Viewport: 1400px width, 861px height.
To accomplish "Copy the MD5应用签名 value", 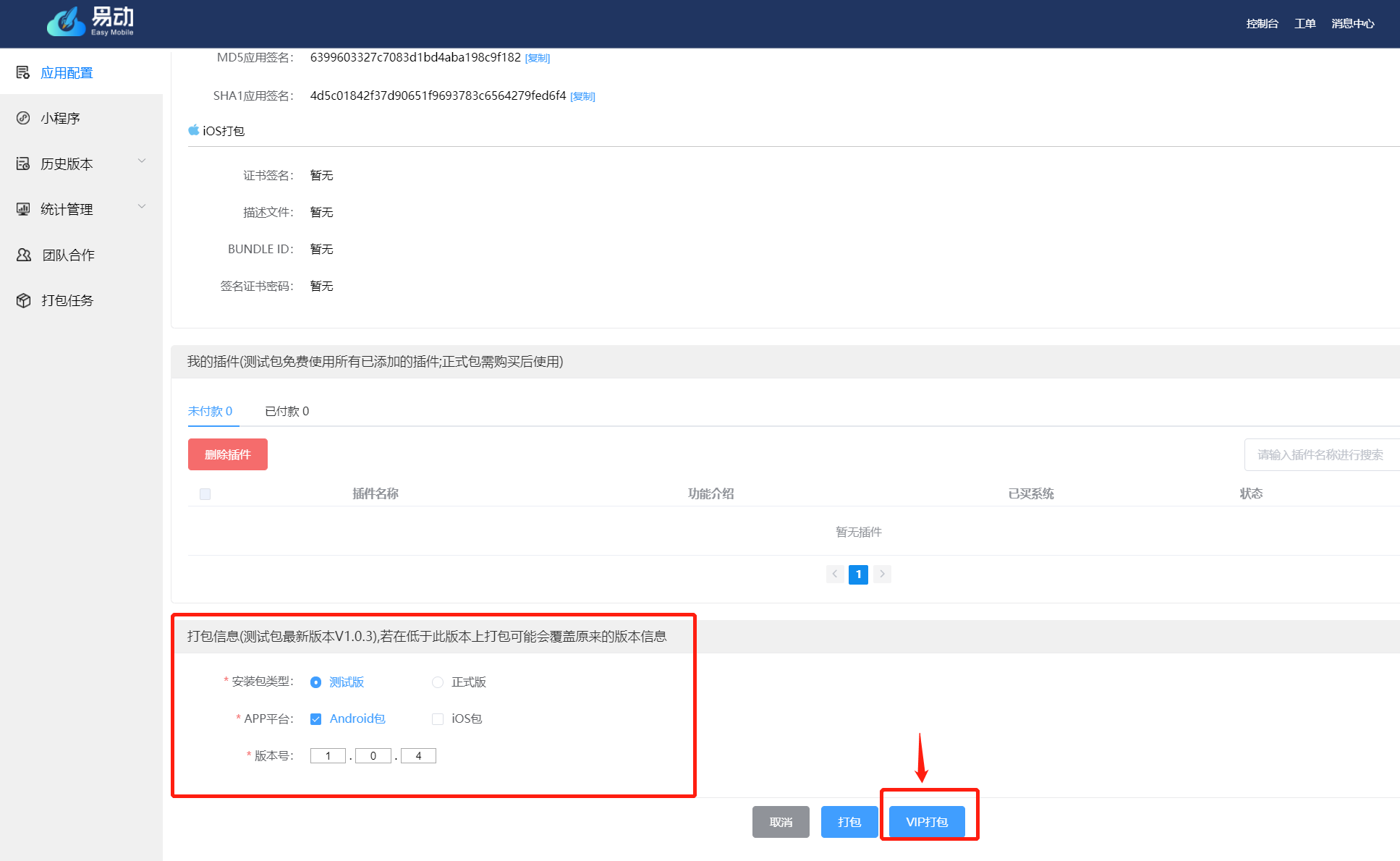I will coord(538,58).
